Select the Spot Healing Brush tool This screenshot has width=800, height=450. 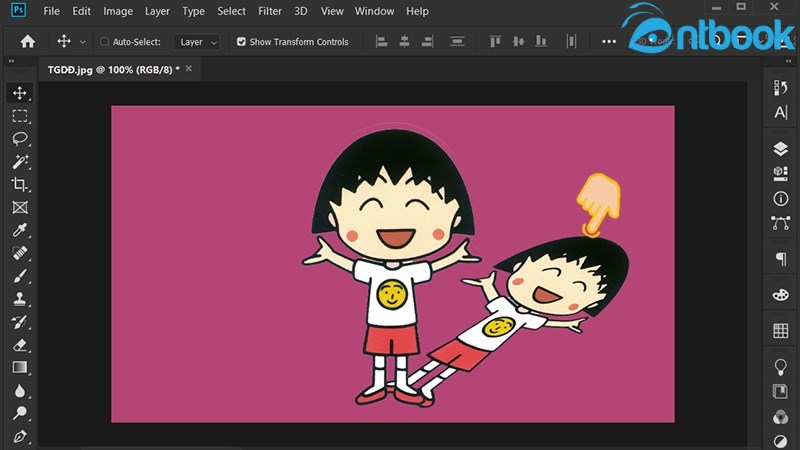pyautogui.click(x=20, y=253)
